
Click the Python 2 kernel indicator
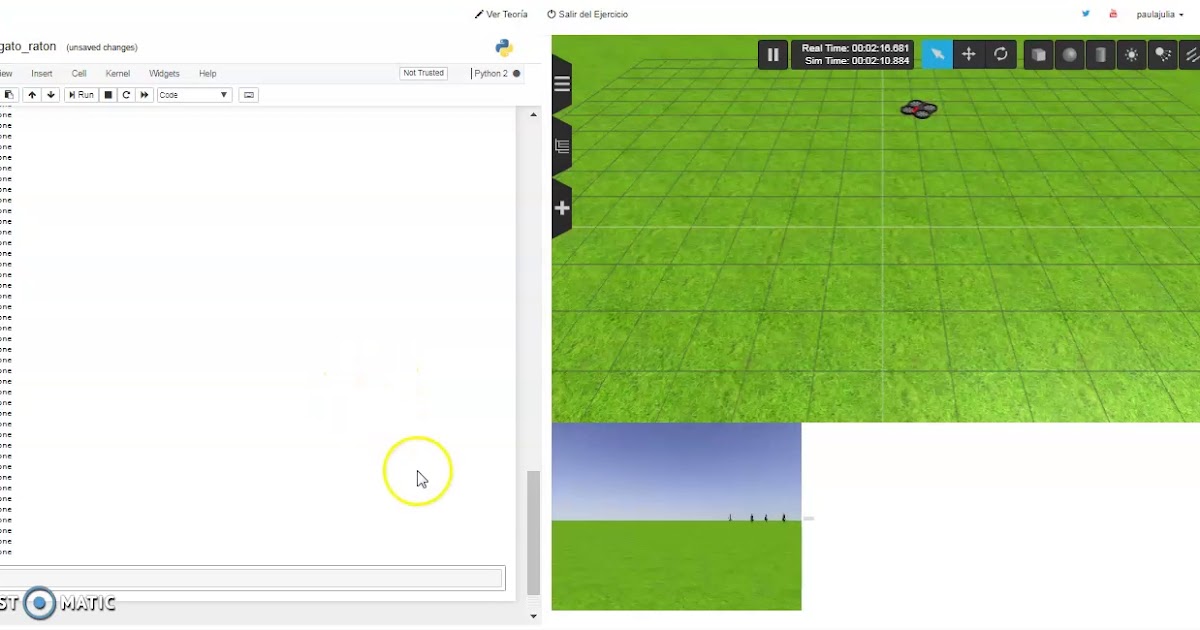point(496,74)
